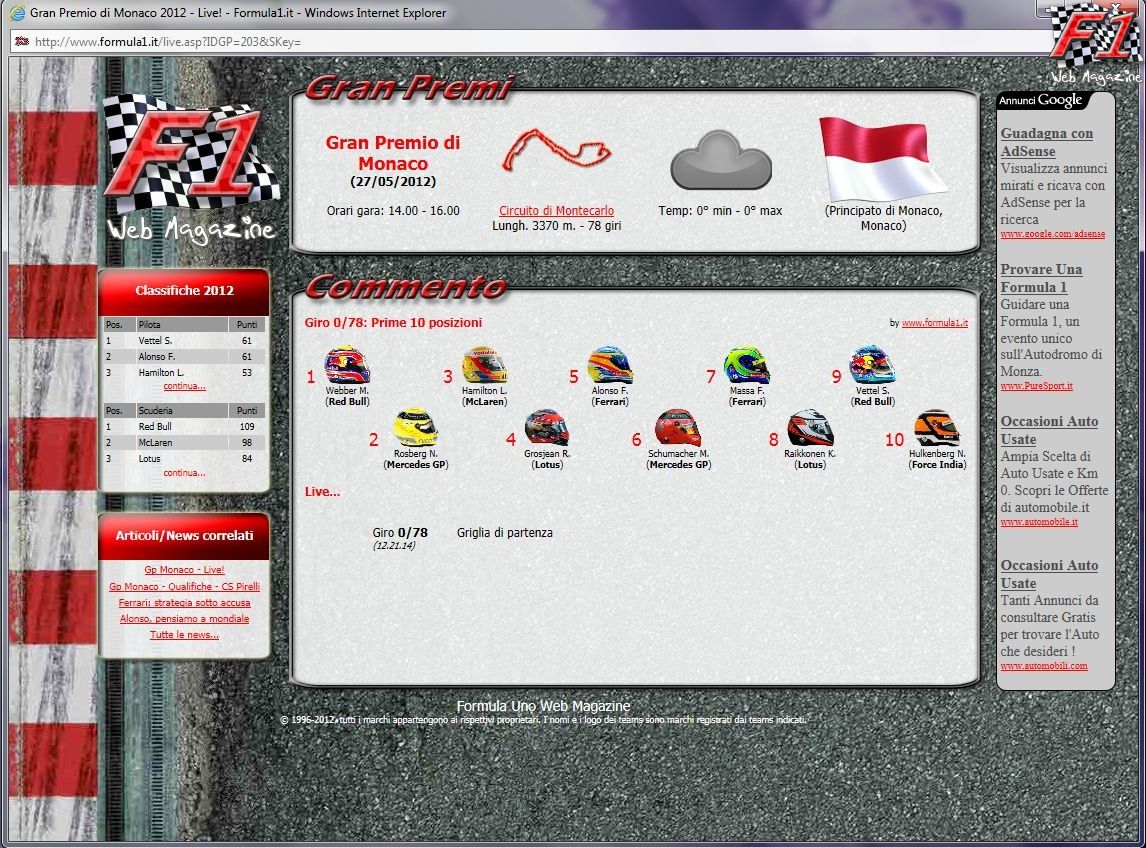Click the Giro 0/78 lap entry

(x=400, y=533)
